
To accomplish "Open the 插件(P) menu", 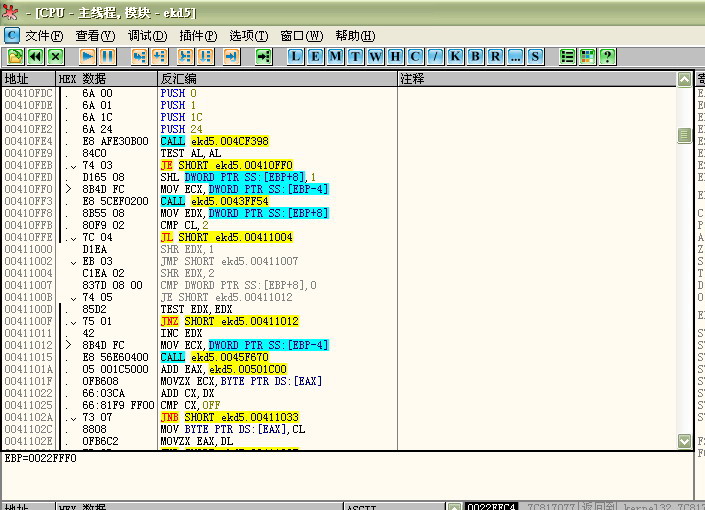I will [198, 35].
